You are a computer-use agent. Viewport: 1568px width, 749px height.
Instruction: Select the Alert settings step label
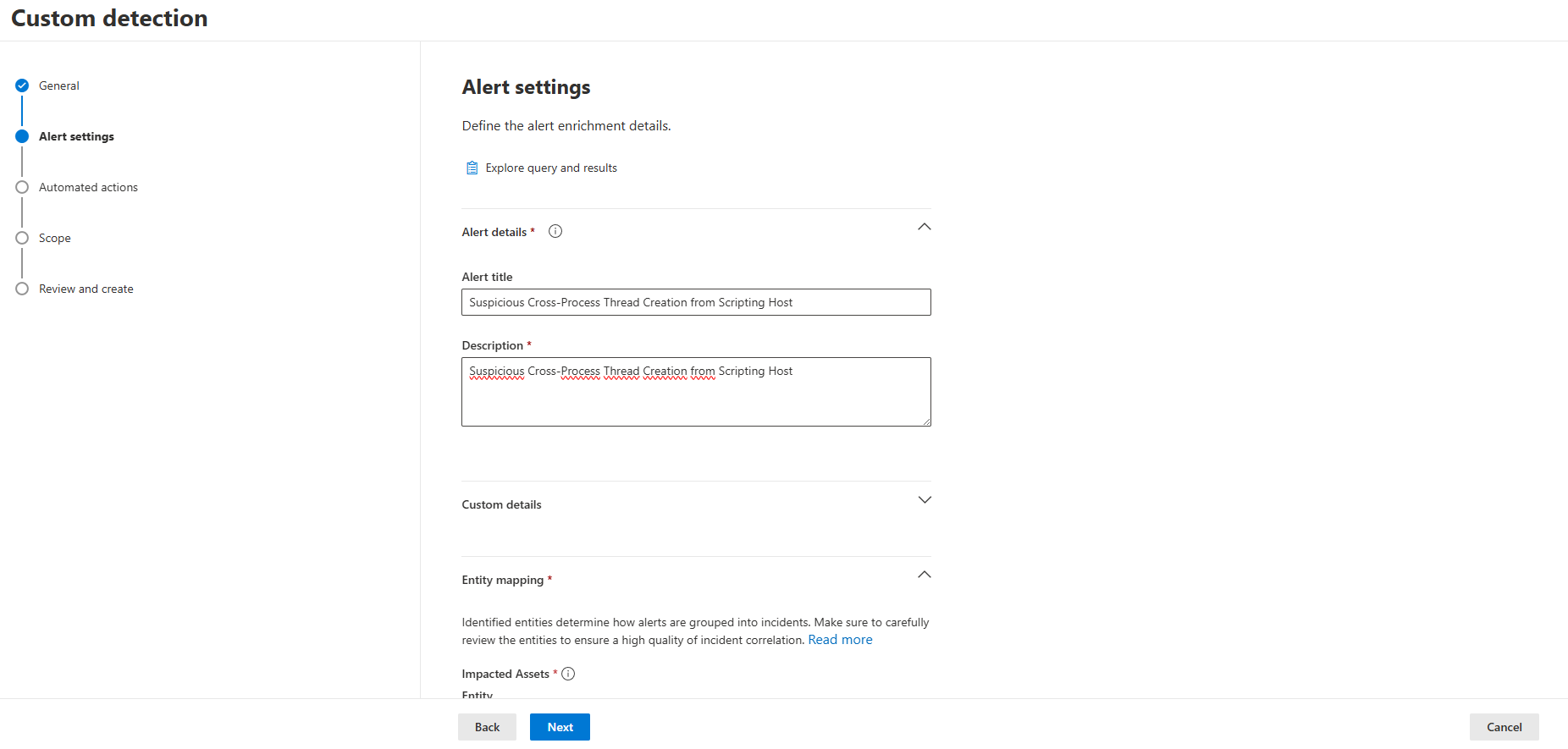pyautogui.click(x=76, y=136)
